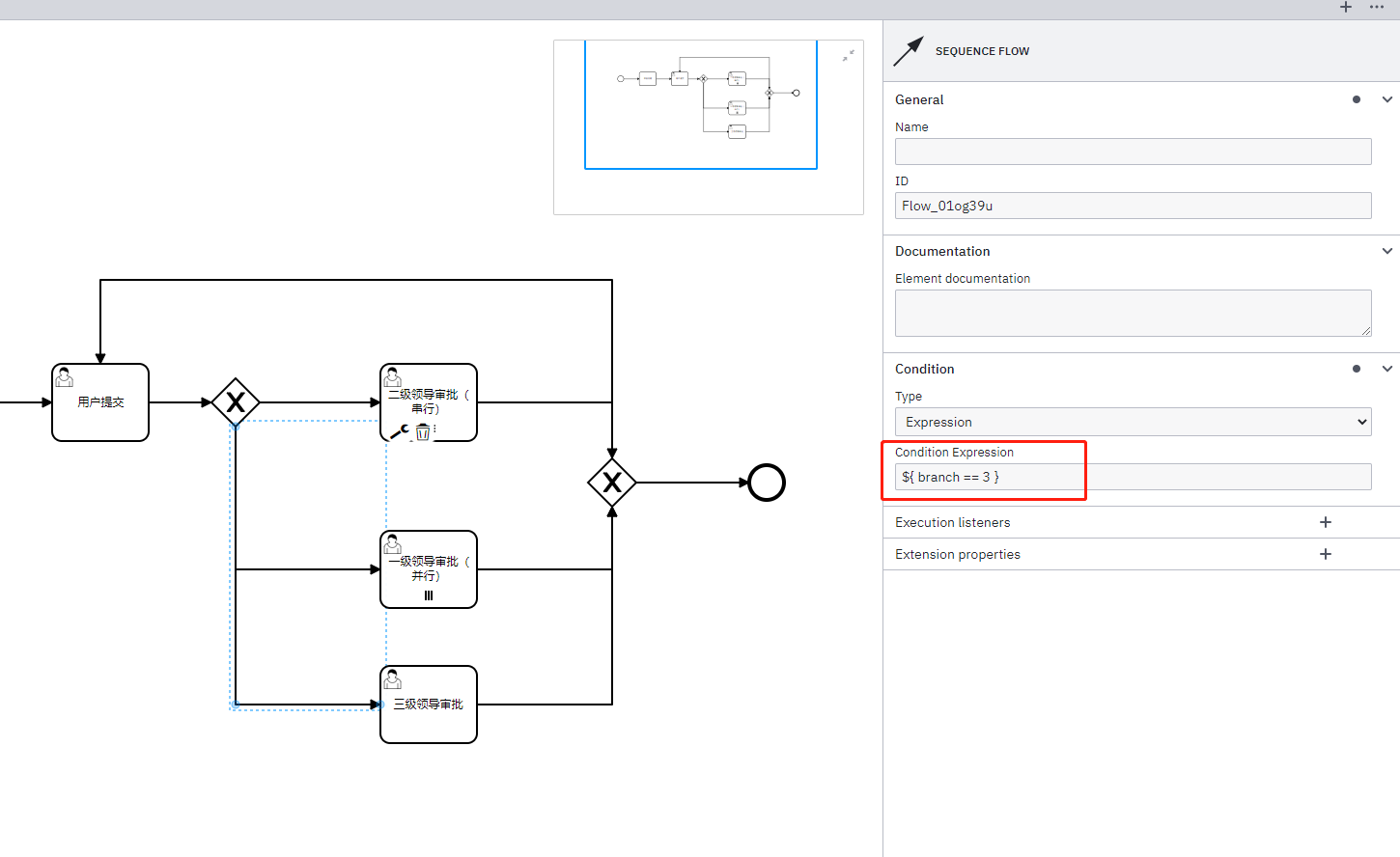Open the three-dots menu in the top bar
The height and width of the screenshot is (857, 1400).
pos(1377,7)
